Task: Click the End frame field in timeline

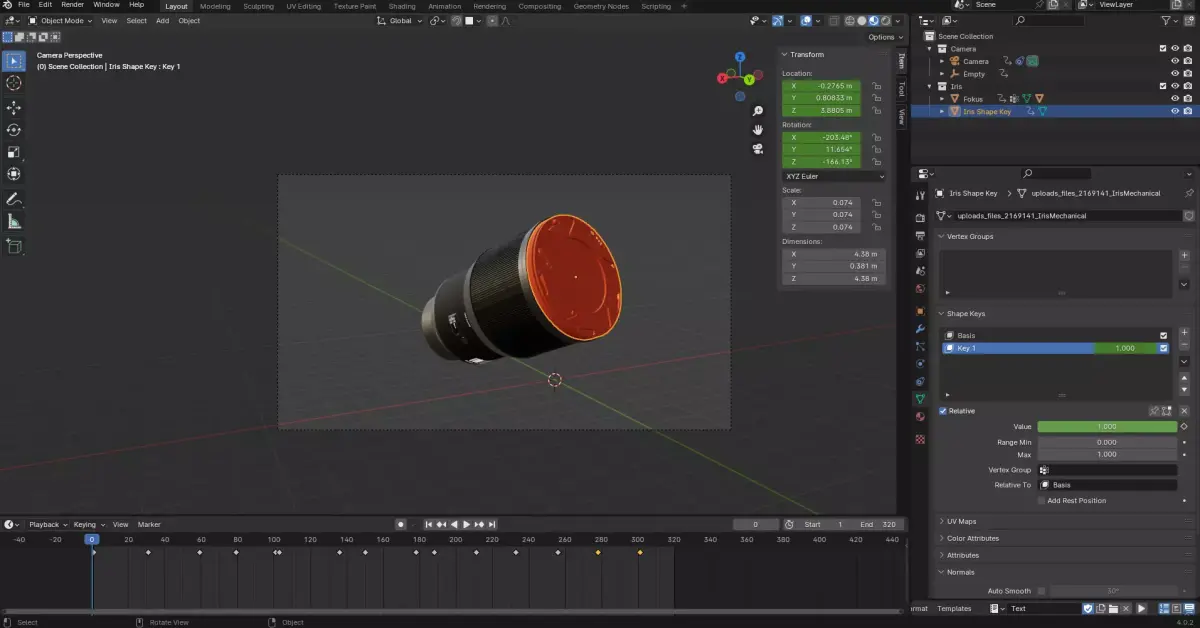Action: (878, 524)
